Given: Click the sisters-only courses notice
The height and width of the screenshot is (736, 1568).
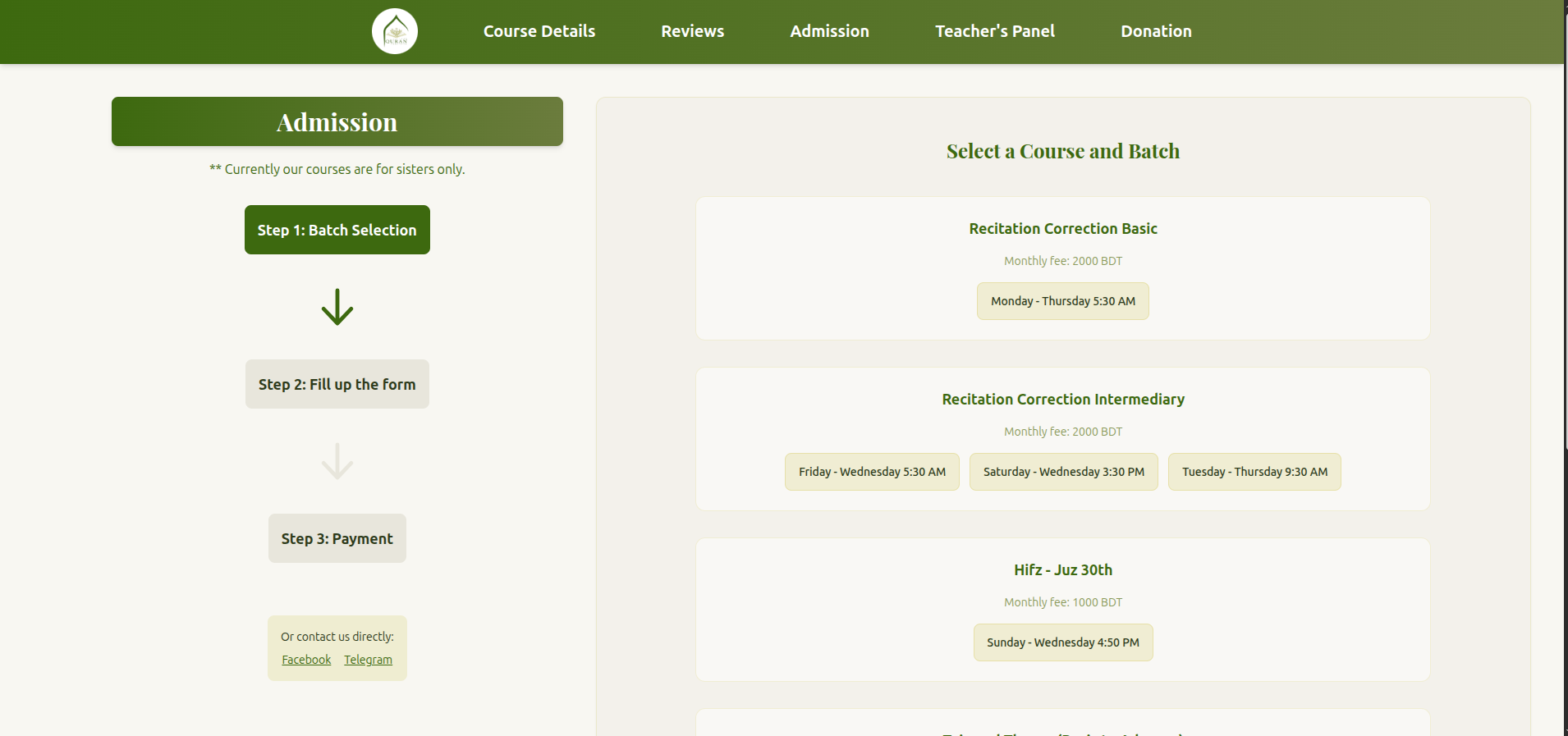Looking at the screenshot, I should tap(337, 169).
